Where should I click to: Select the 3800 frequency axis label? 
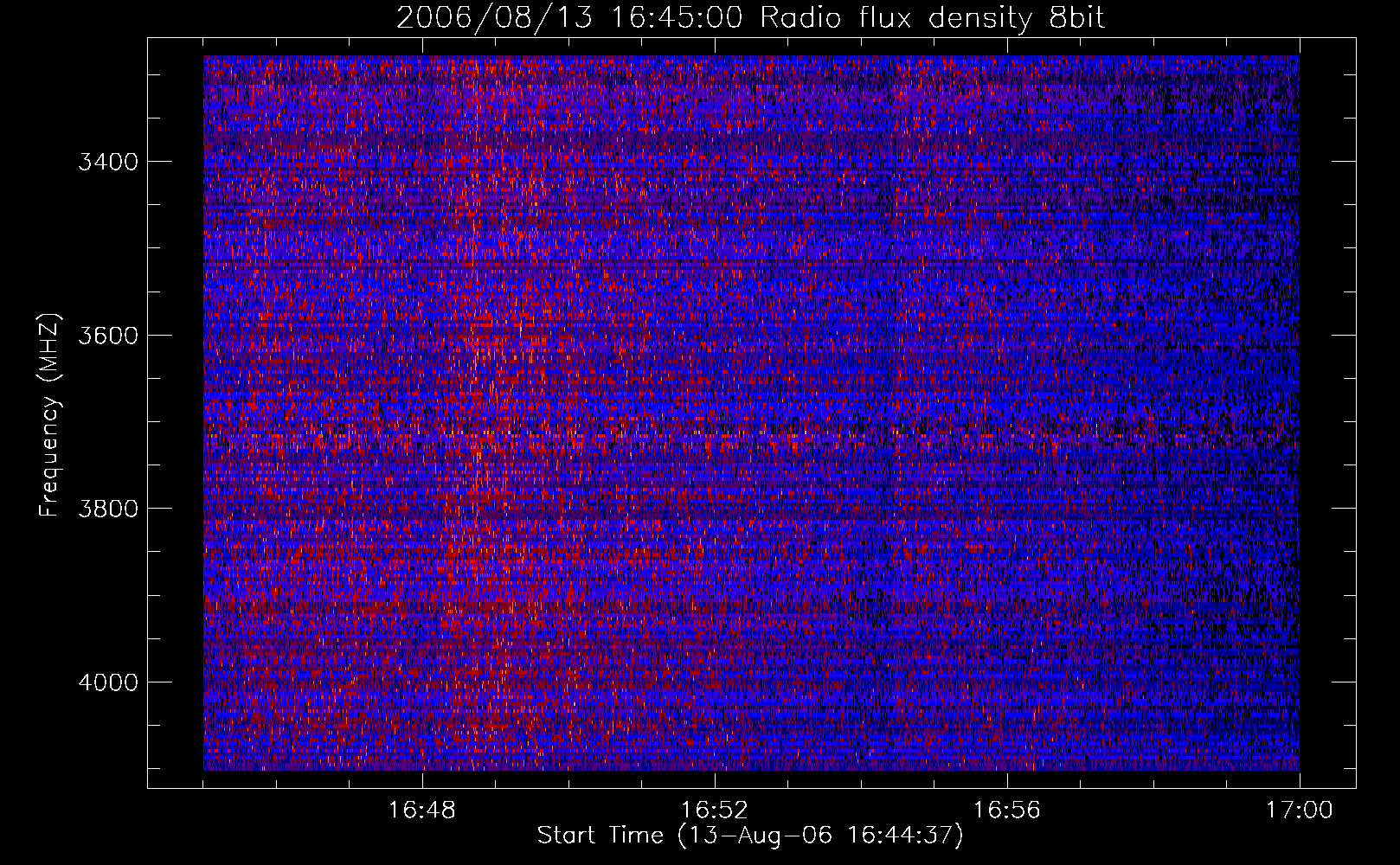108,509
